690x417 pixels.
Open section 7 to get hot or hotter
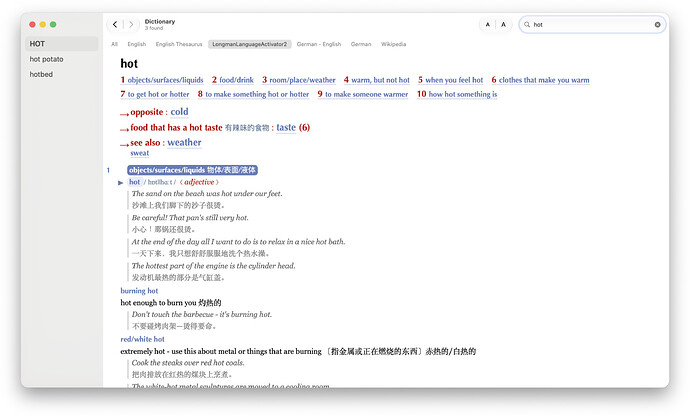(158, 94)
